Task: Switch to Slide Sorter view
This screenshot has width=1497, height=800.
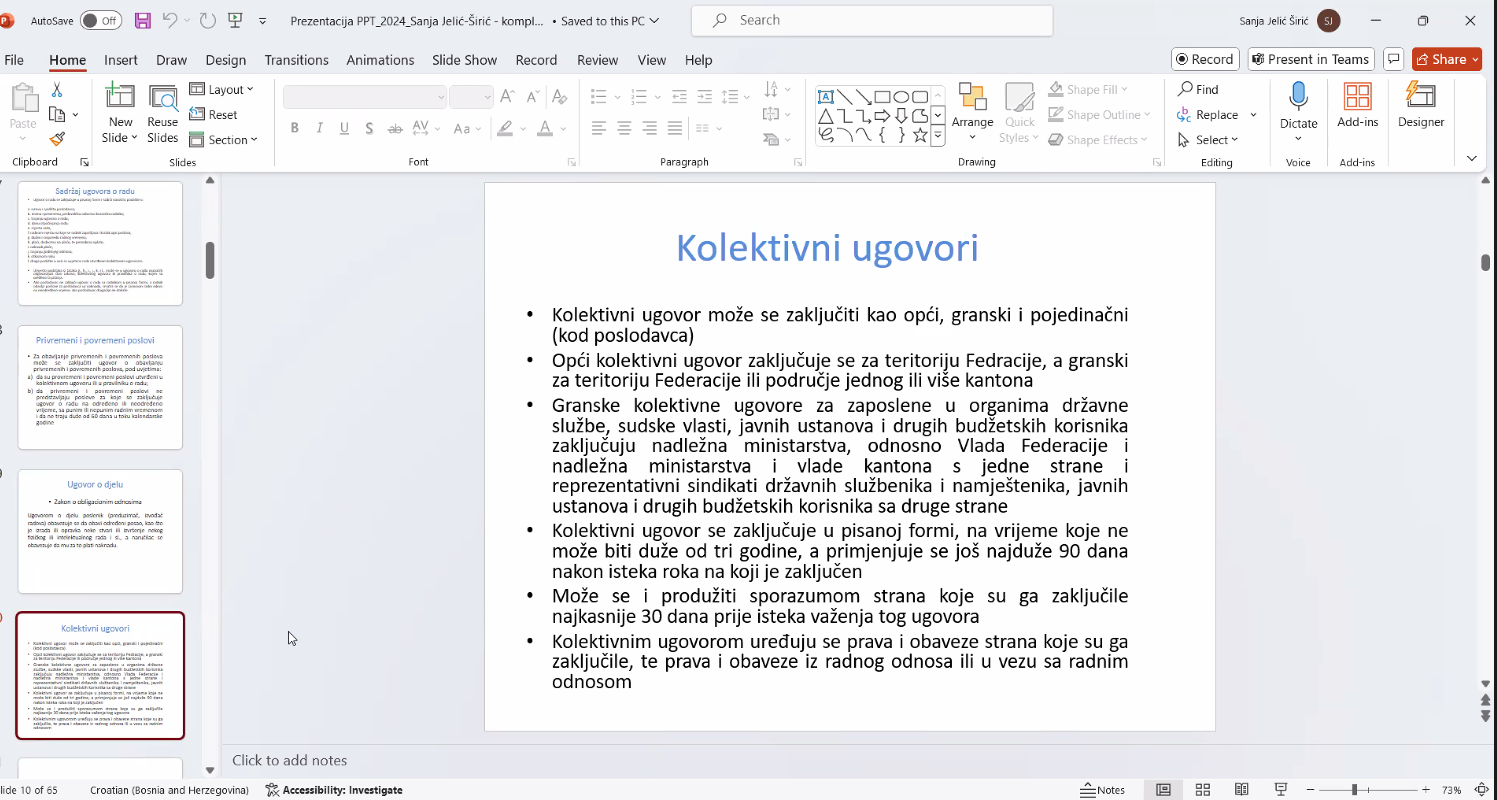Action: coord(1203,790)
